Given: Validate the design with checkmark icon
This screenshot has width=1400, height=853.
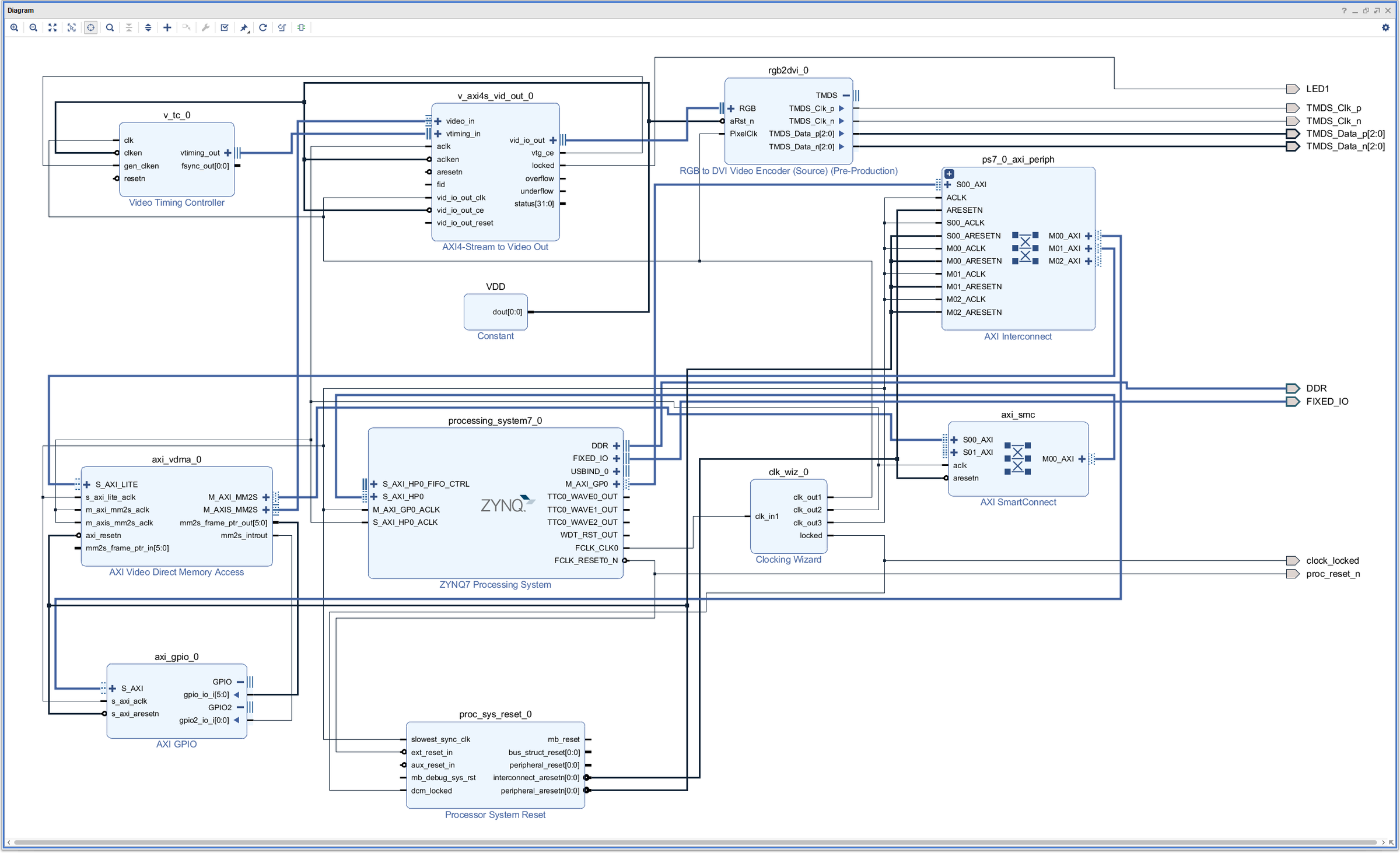Looking at the screenshot, I should [225, 27].
